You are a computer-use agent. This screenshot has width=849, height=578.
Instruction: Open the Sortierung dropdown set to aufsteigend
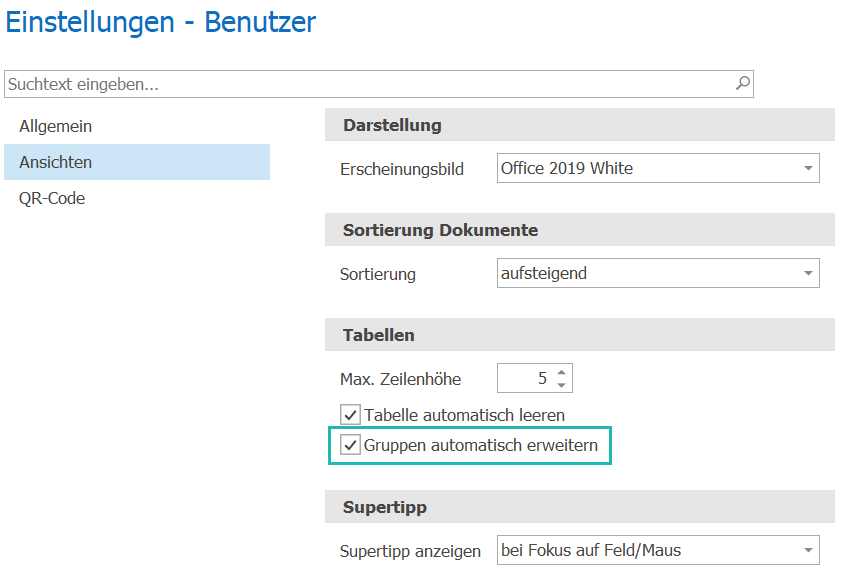pos(658,273)
